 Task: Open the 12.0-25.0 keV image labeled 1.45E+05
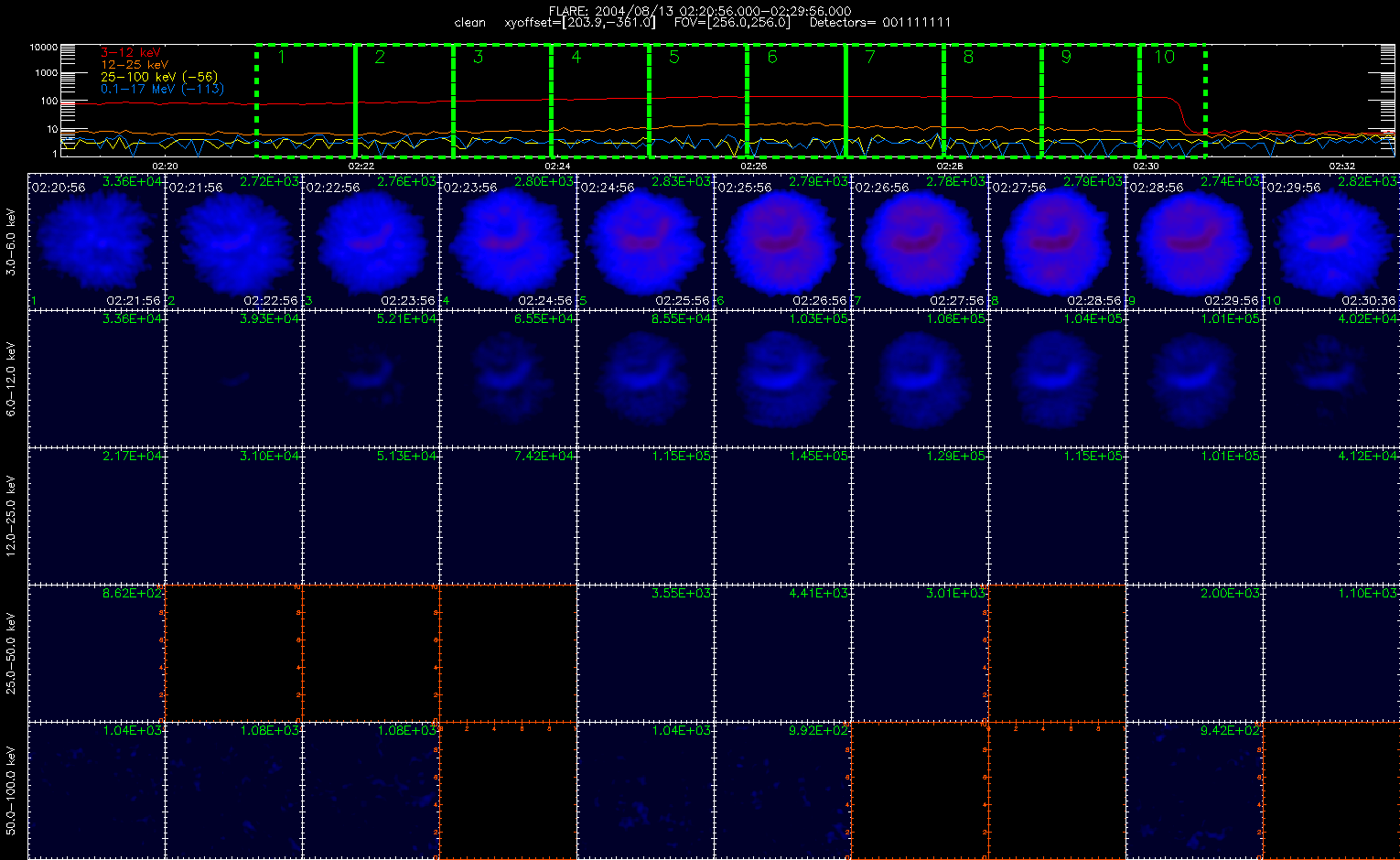tap(782, 515)
